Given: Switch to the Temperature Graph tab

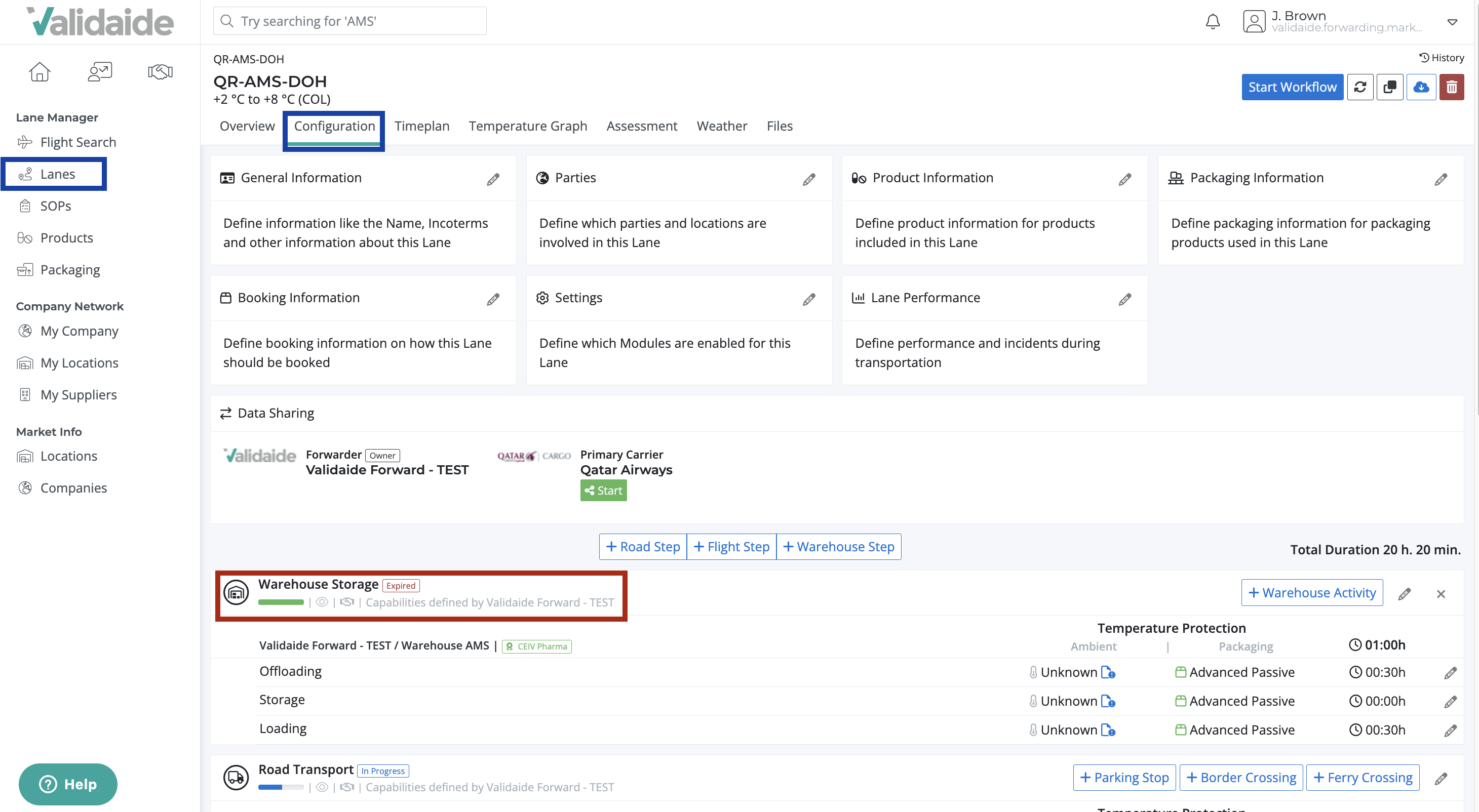Looking at the screenshot, I should (528, 126).
